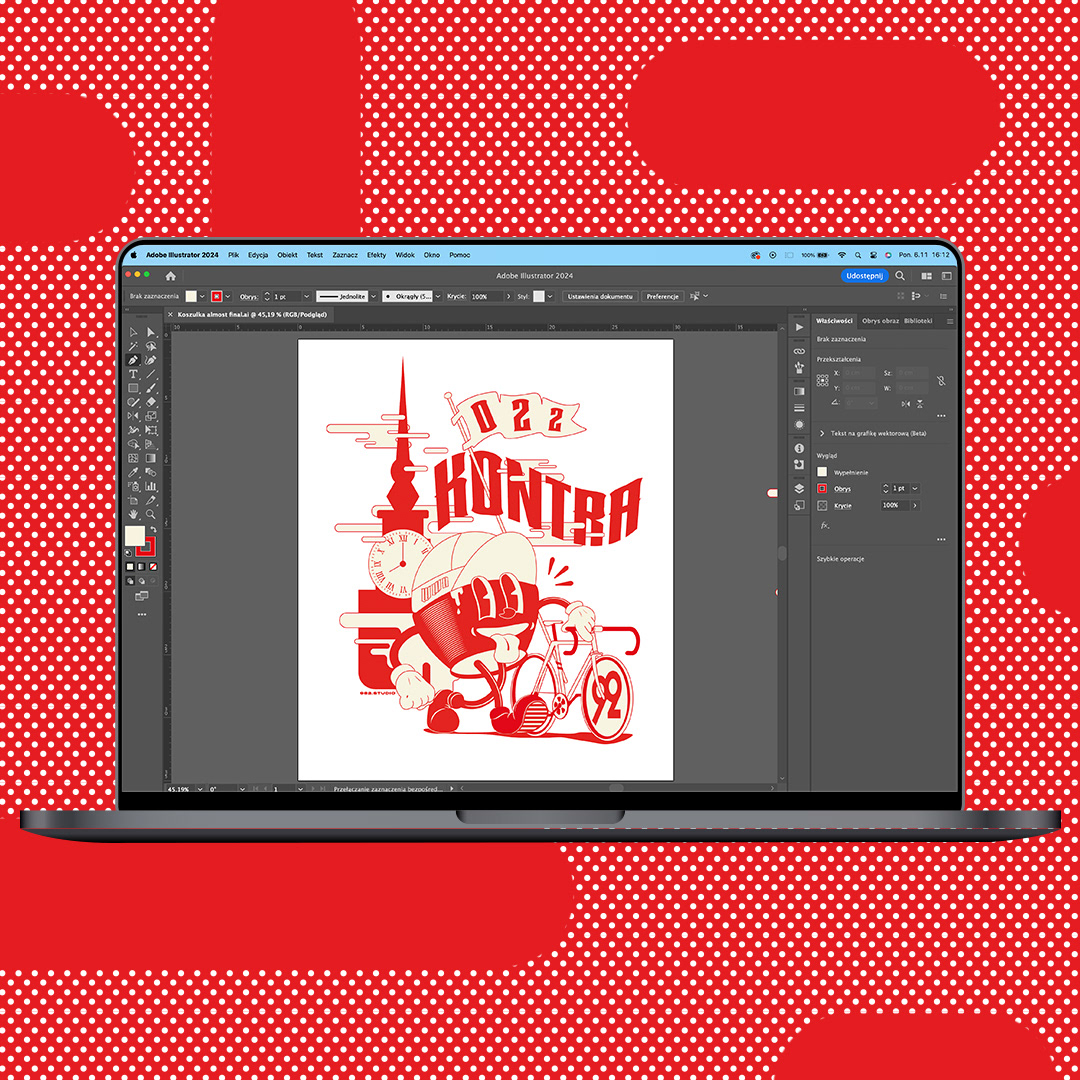1080x1080 pixels.
Task: Open stroke weight dropdown in control bar
Action: coord(306,296)
